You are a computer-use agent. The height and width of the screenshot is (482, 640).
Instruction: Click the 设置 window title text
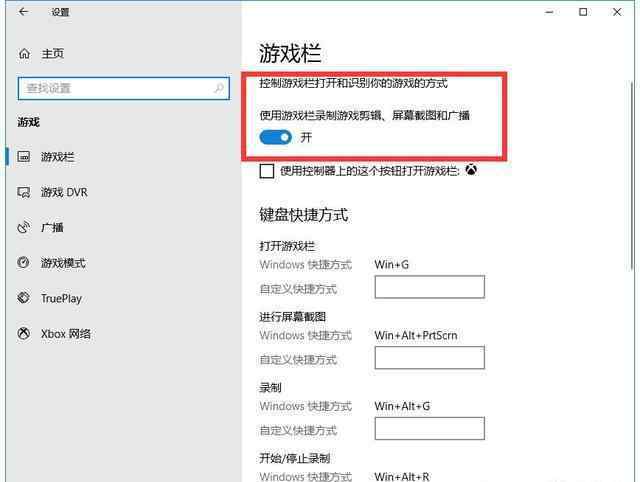pos(60,12)
